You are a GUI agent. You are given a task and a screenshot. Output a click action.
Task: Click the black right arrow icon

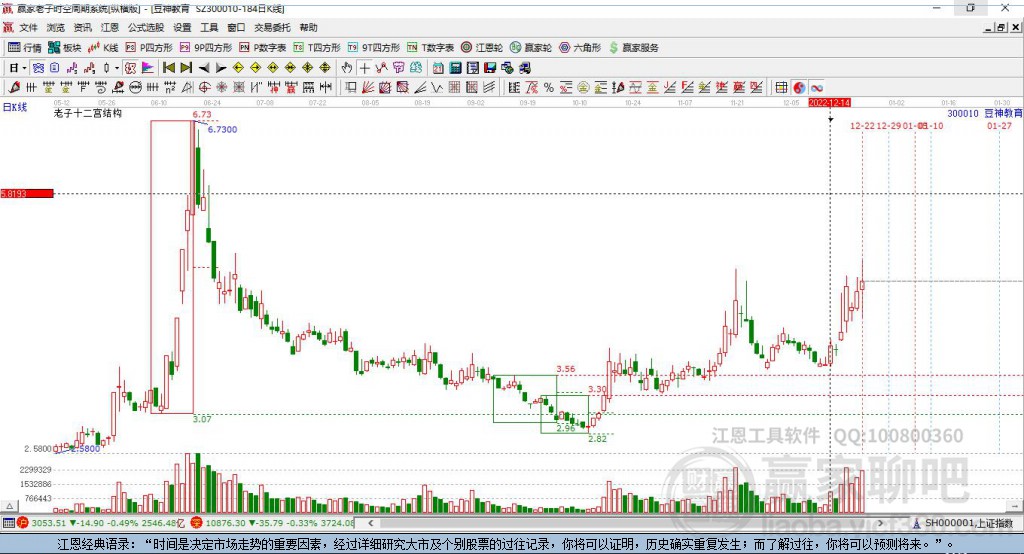coord(221,68)
